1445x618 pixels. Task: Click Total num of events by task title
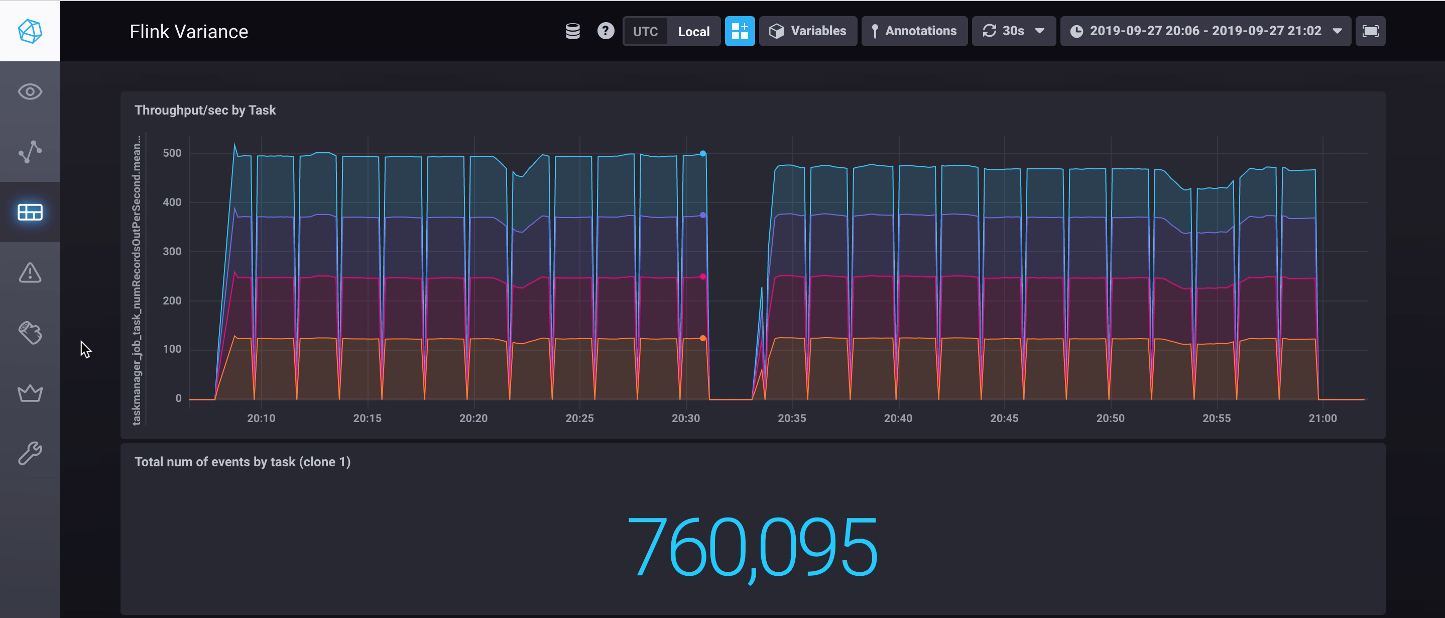242,462
